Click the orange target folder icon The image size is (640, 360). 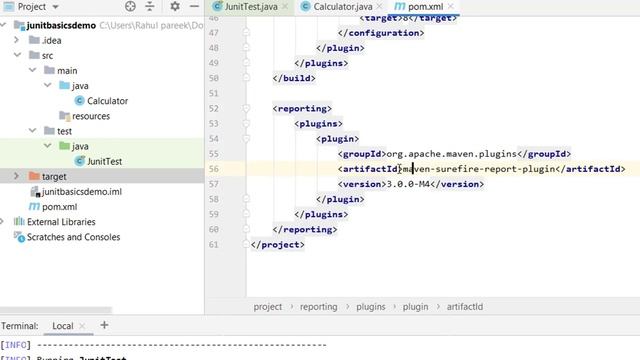click(x=34, y=176)
